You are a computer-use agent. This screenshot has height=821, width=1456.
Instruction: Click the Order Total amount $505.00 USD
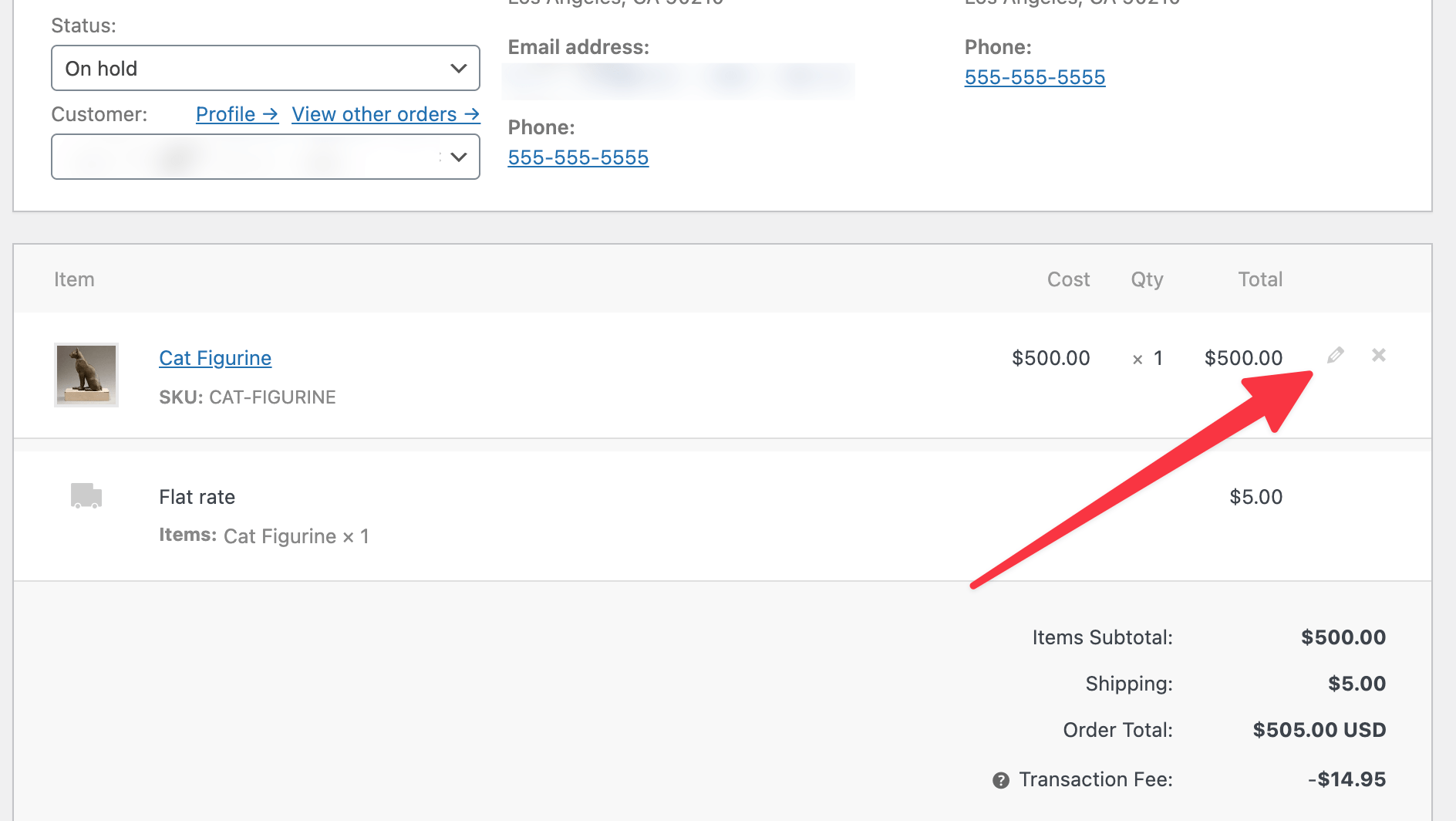[1319, 729]
